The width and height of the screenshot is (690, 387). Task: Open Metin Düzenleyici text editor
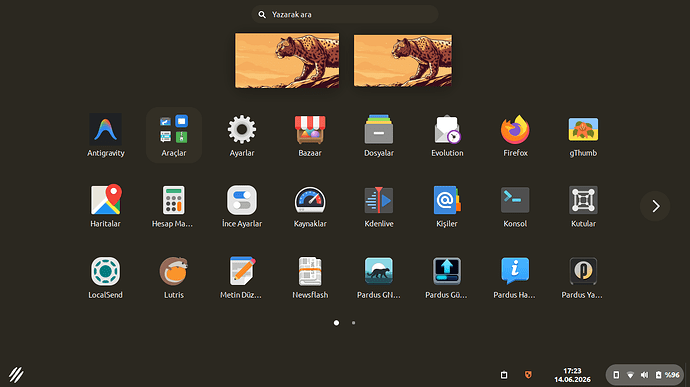click(242, 277)
